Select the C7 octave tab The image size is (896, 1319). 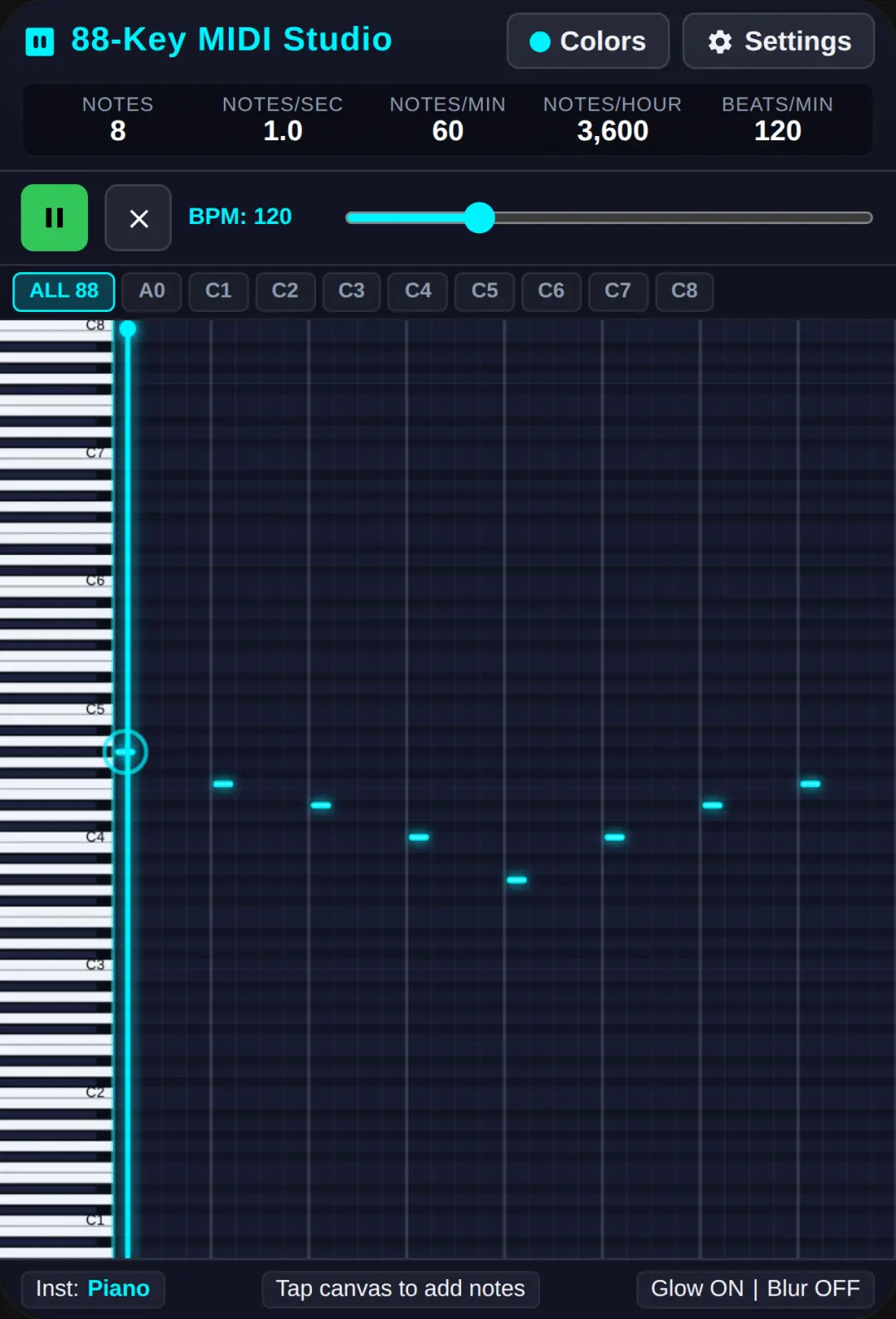618,291
